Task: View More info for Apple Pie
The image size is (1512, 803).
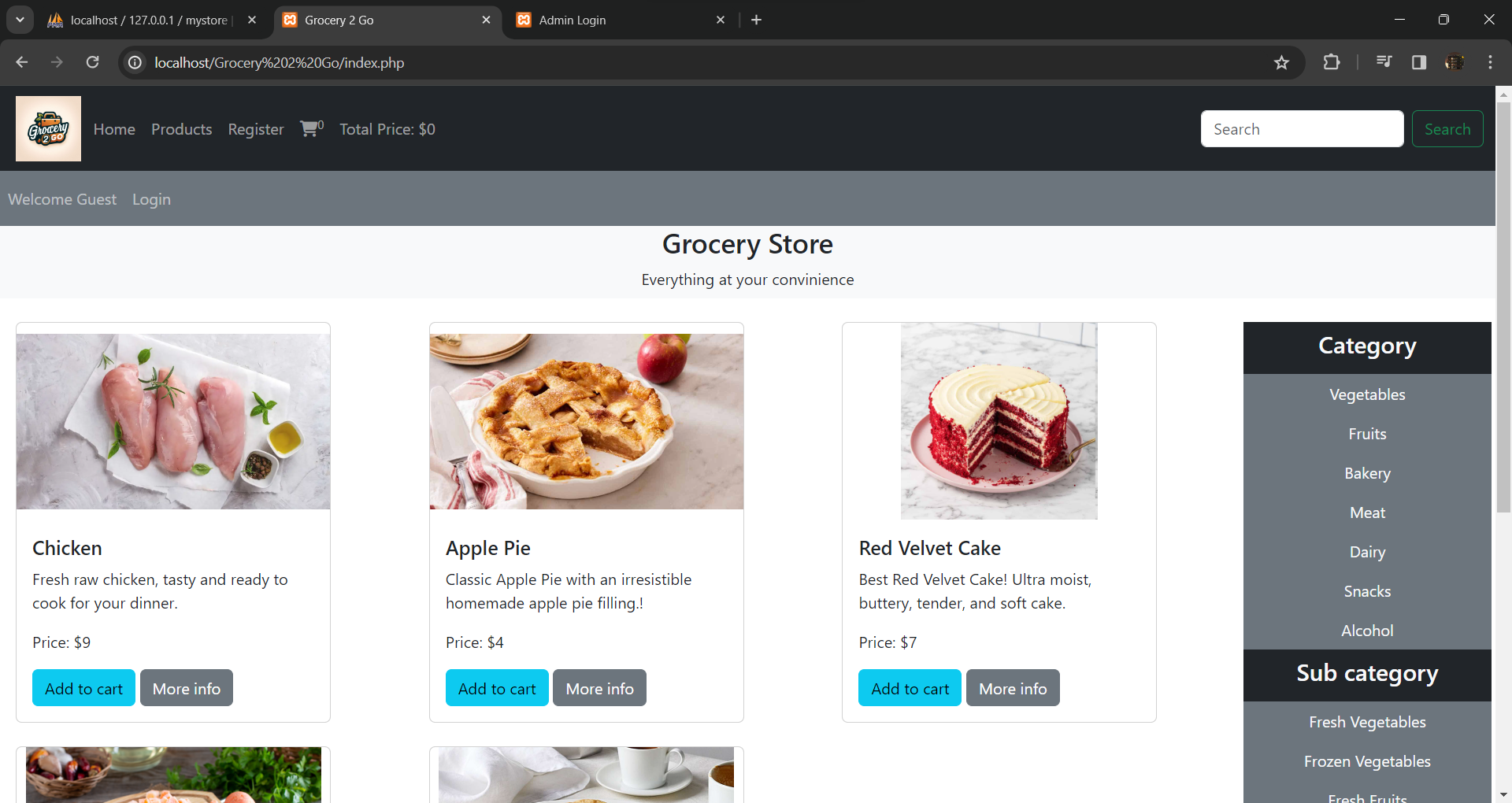Action: (x=599, y=688)
